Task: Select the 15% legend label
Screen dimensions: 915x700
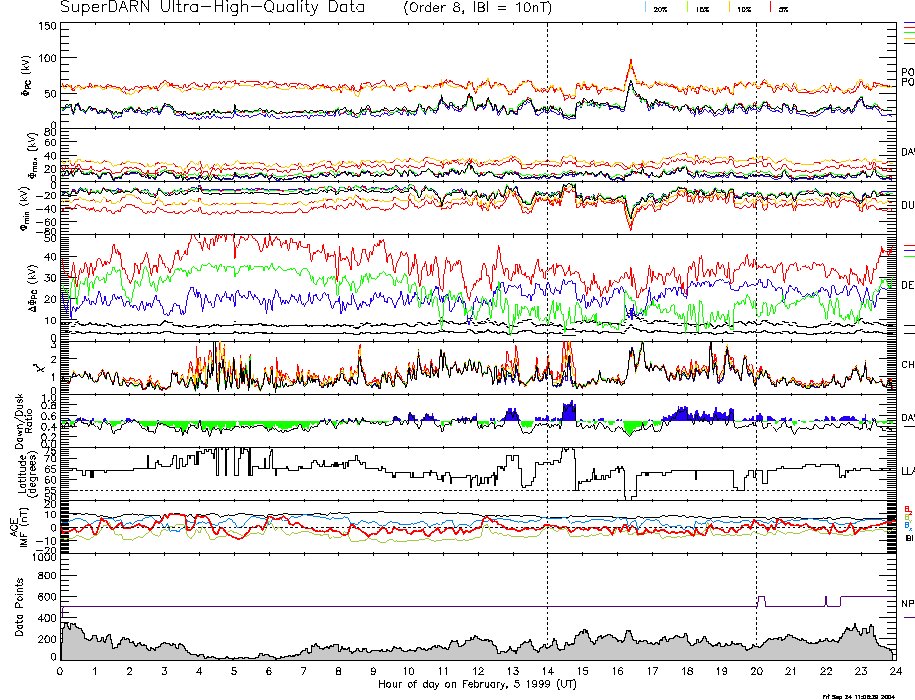Action: coord(701,8)
